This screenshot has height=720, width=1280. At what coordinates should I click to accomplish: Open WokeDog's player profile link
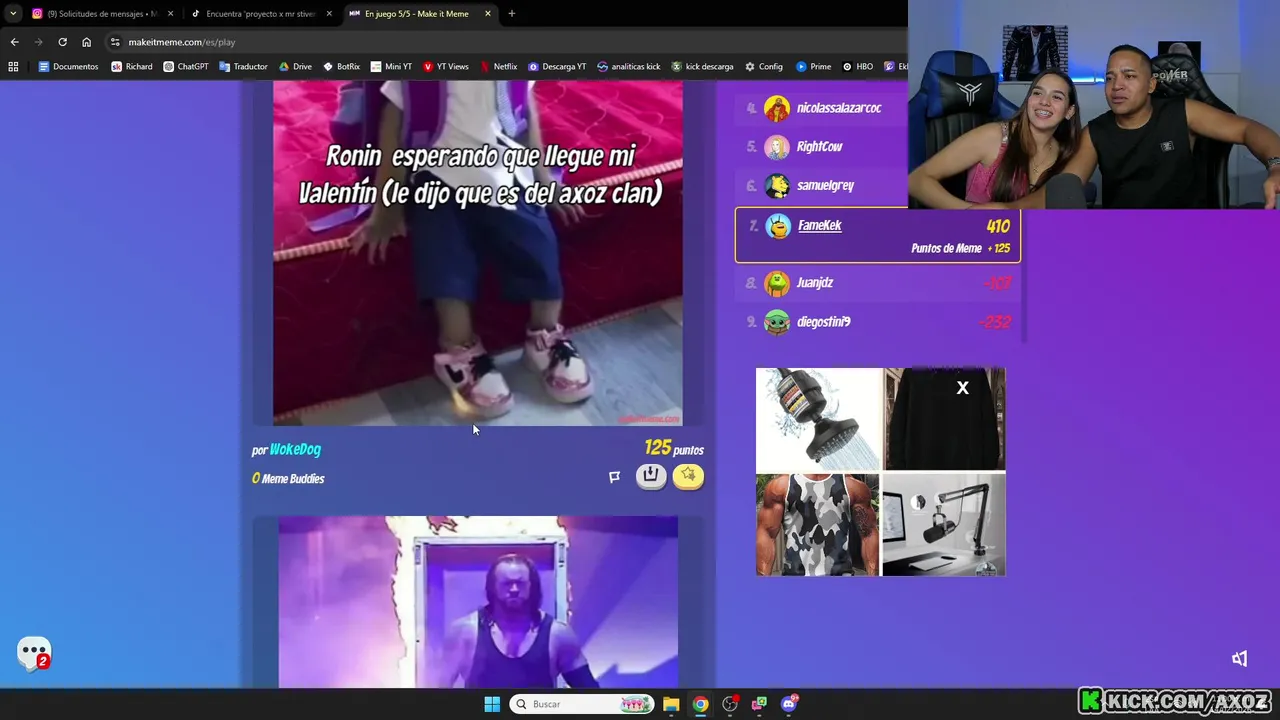295,450
